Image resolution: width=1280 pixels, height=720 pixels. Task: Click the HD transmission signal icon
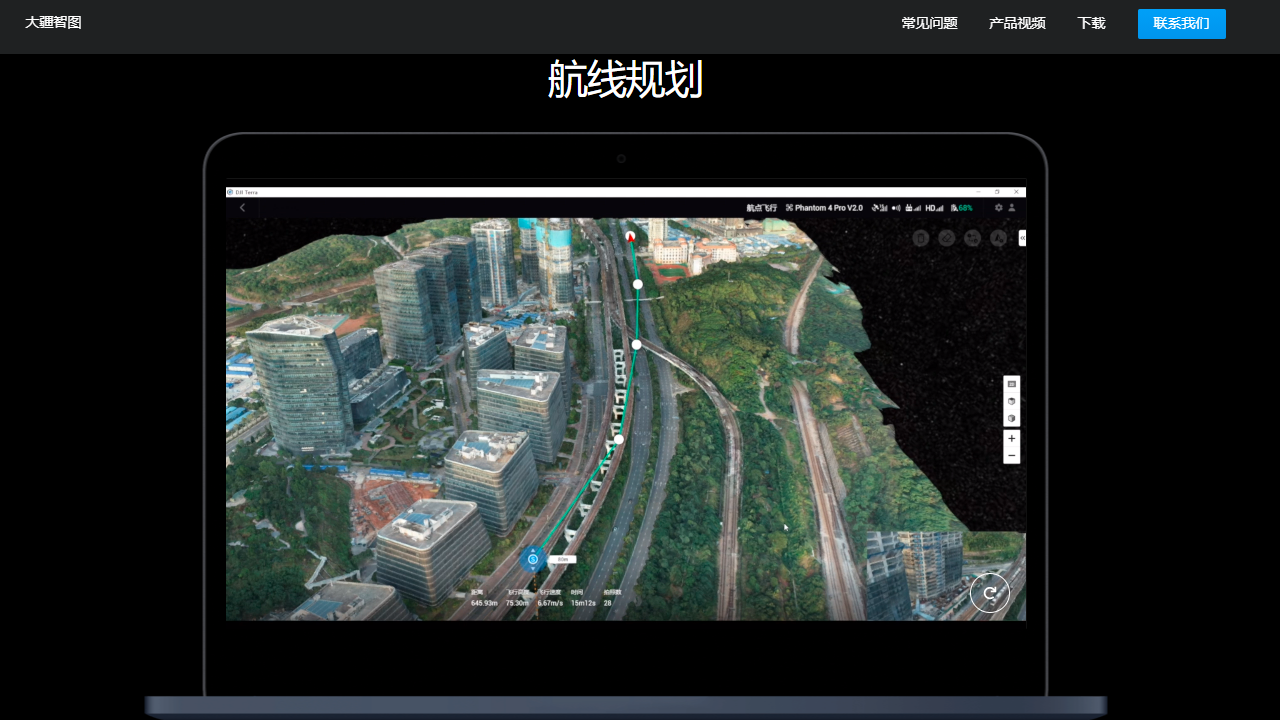click(x=935, y=208)
